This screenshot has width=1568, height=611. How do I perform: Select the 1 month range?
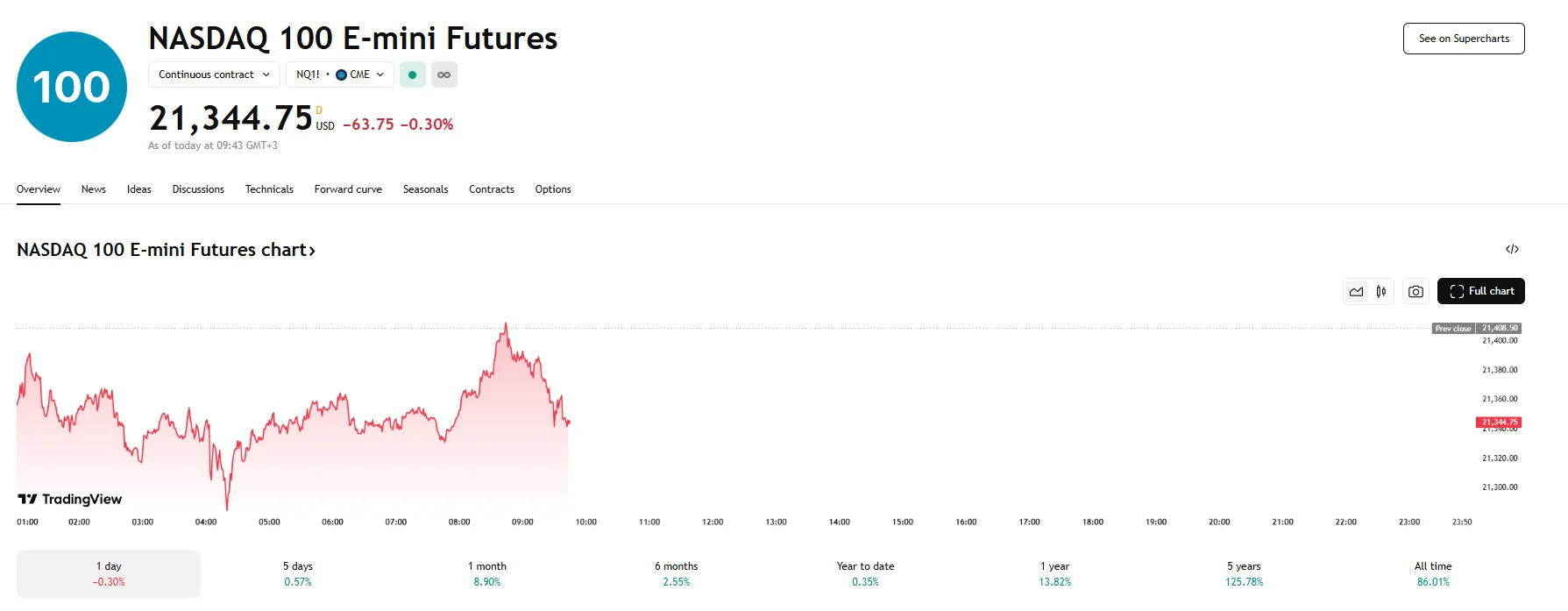[x=487, y=573]
